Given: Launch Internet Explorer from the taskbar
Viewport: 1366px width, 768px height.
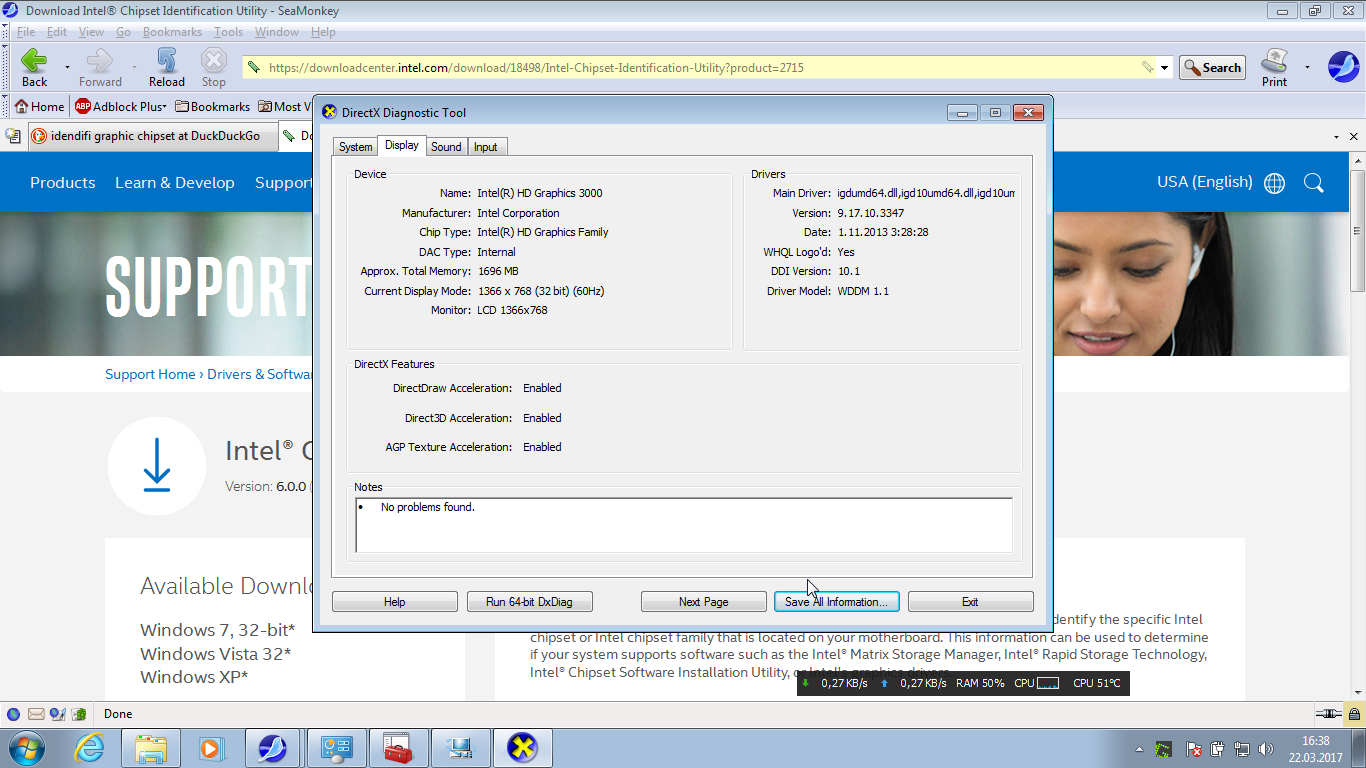Looking at the screenshot, I should tap(90, 748).
